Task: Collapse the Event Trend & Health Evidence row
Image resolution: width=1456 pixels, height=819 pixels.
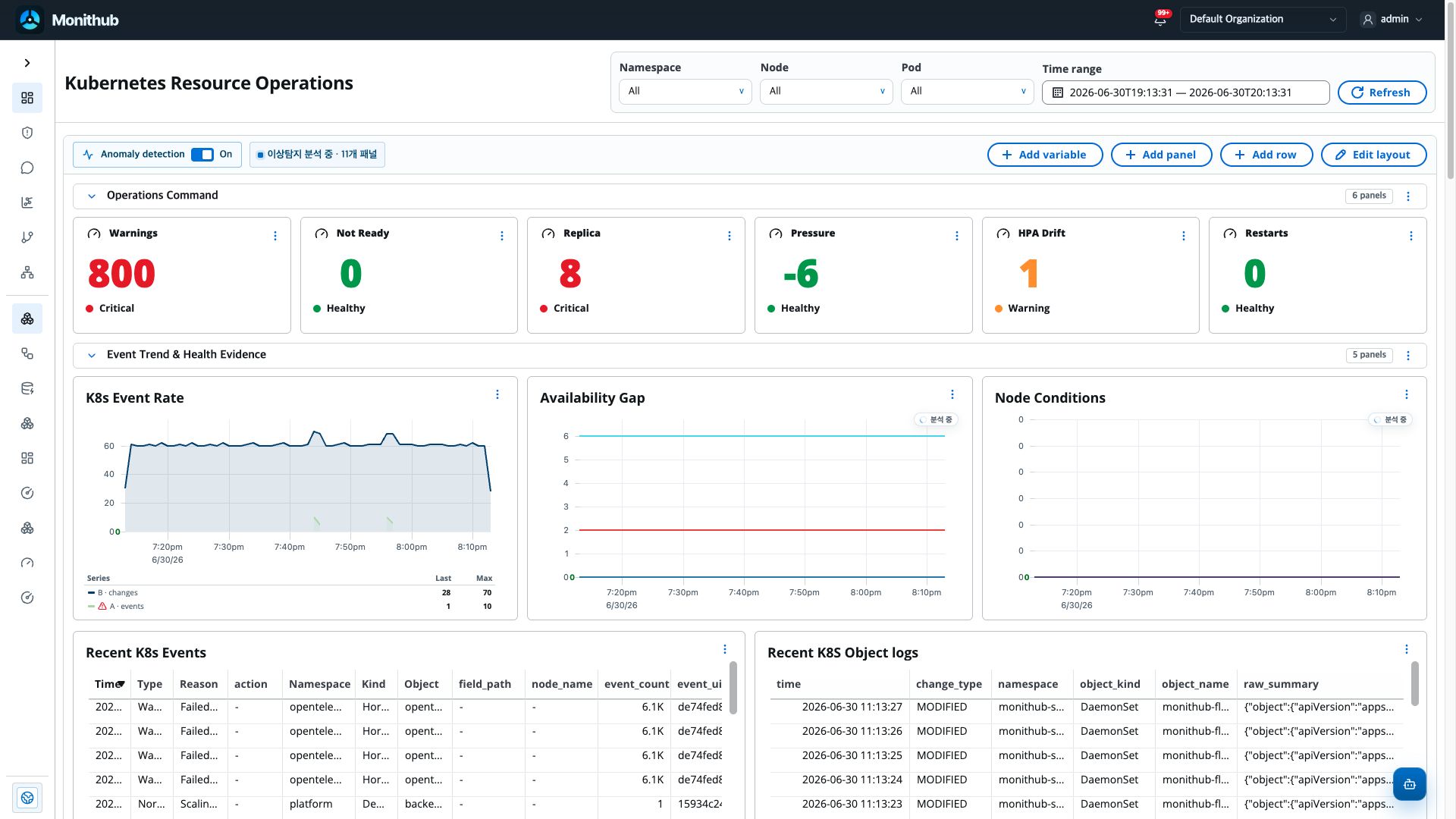Action: 92,355
